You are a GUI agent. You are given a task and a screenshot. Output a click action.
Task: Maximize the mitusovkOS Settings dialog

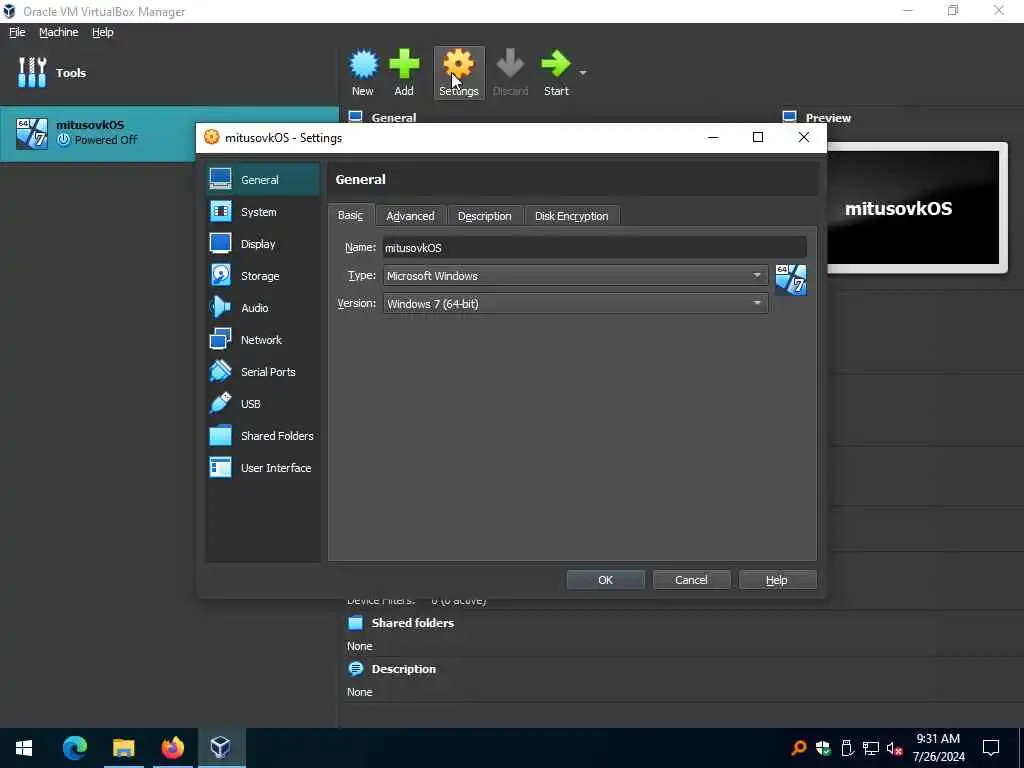[x=758, y=137]
